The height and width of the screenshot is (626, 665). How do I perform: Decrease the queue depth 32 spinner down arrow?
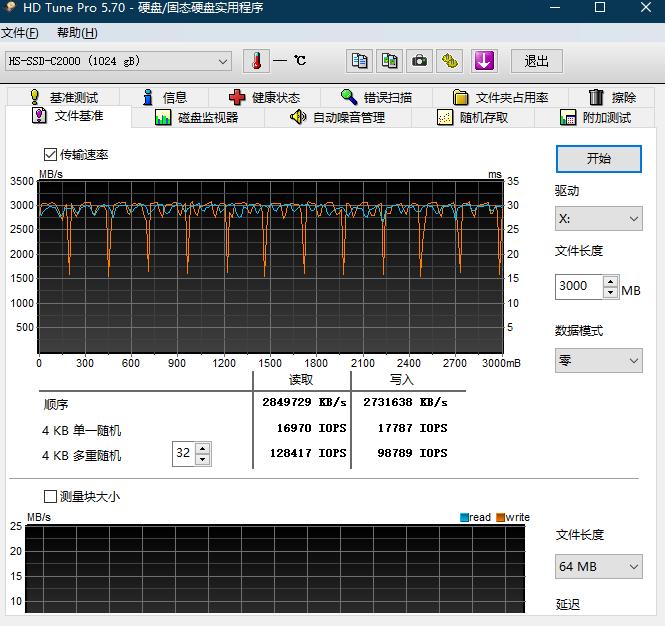point(203,459)
